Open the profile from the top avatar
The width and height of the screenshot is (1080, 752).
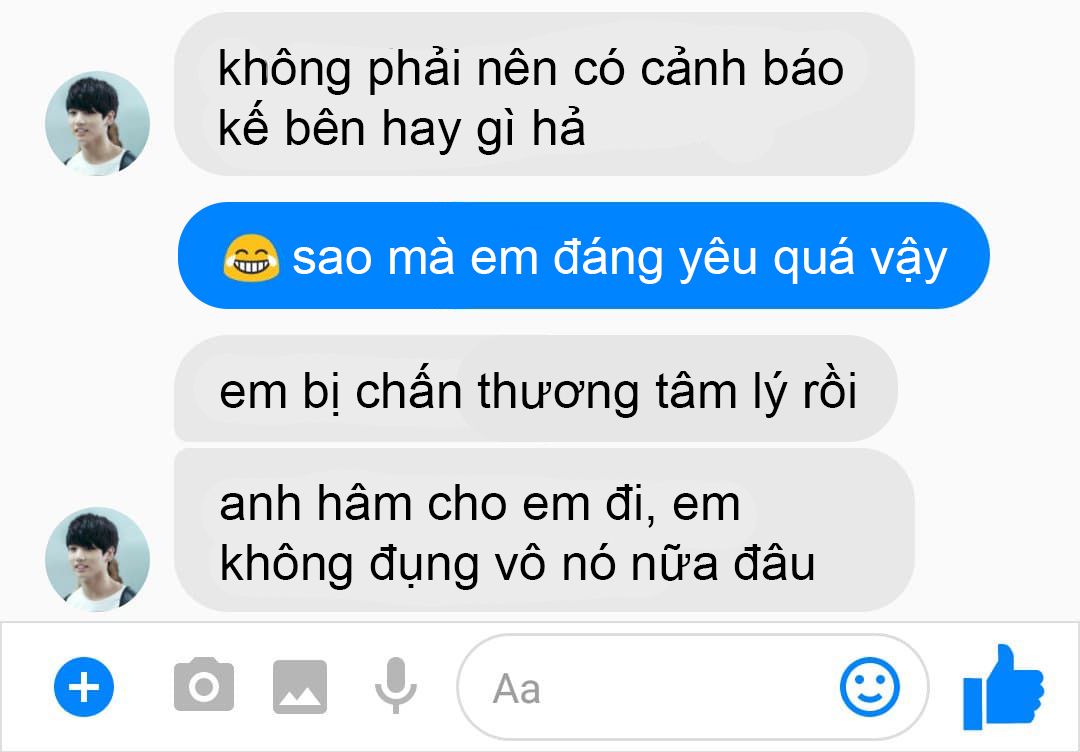[x=97, y=123]
